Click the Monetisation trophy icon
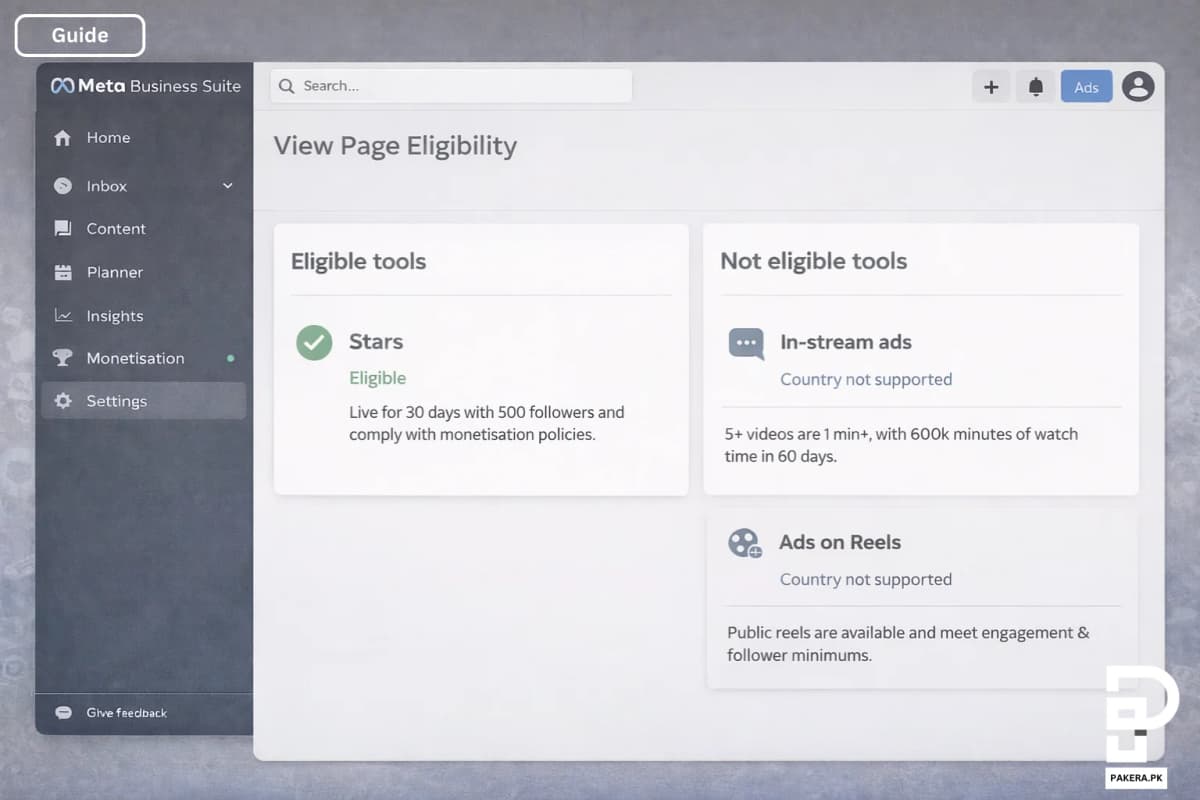Viewport: 1200px width, 800px height. (63, 358)
